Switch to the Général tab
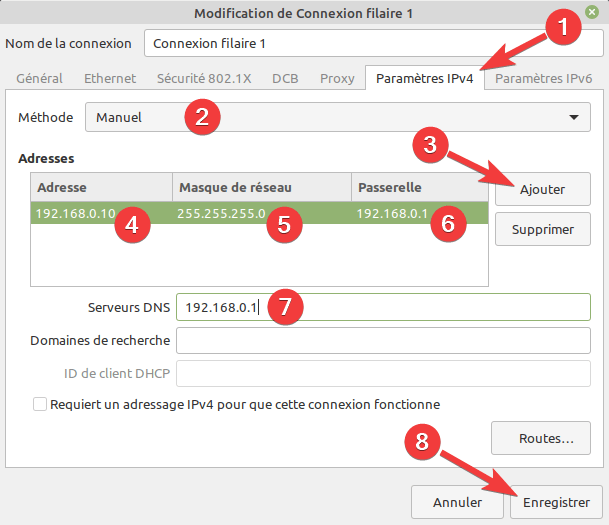Image resolution: width=609 pixels, height=525 pixels. tap(39, 78)
